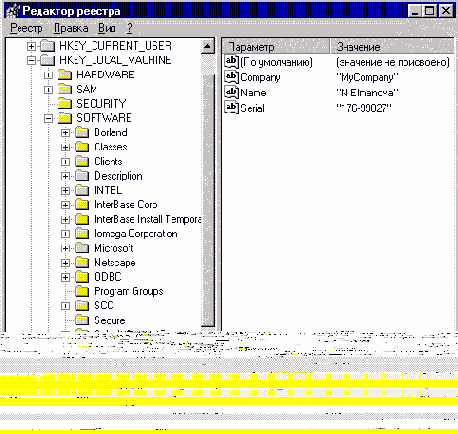The height and width of the screenshot is (434, 458).
Task: Click the string icon beside Name
Action: [232, 92]
